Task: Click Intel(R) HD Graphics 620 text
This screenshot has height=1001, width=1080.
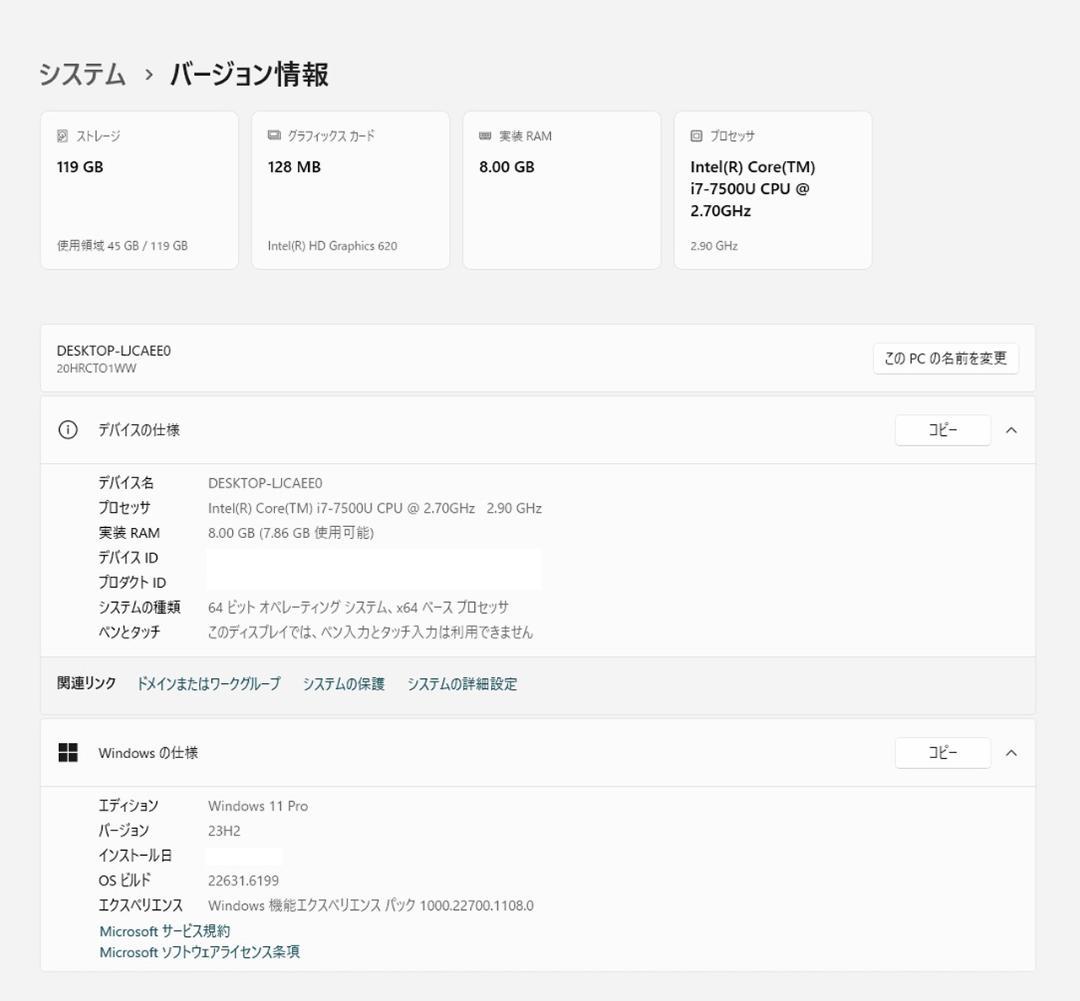Action: [332, 245]
